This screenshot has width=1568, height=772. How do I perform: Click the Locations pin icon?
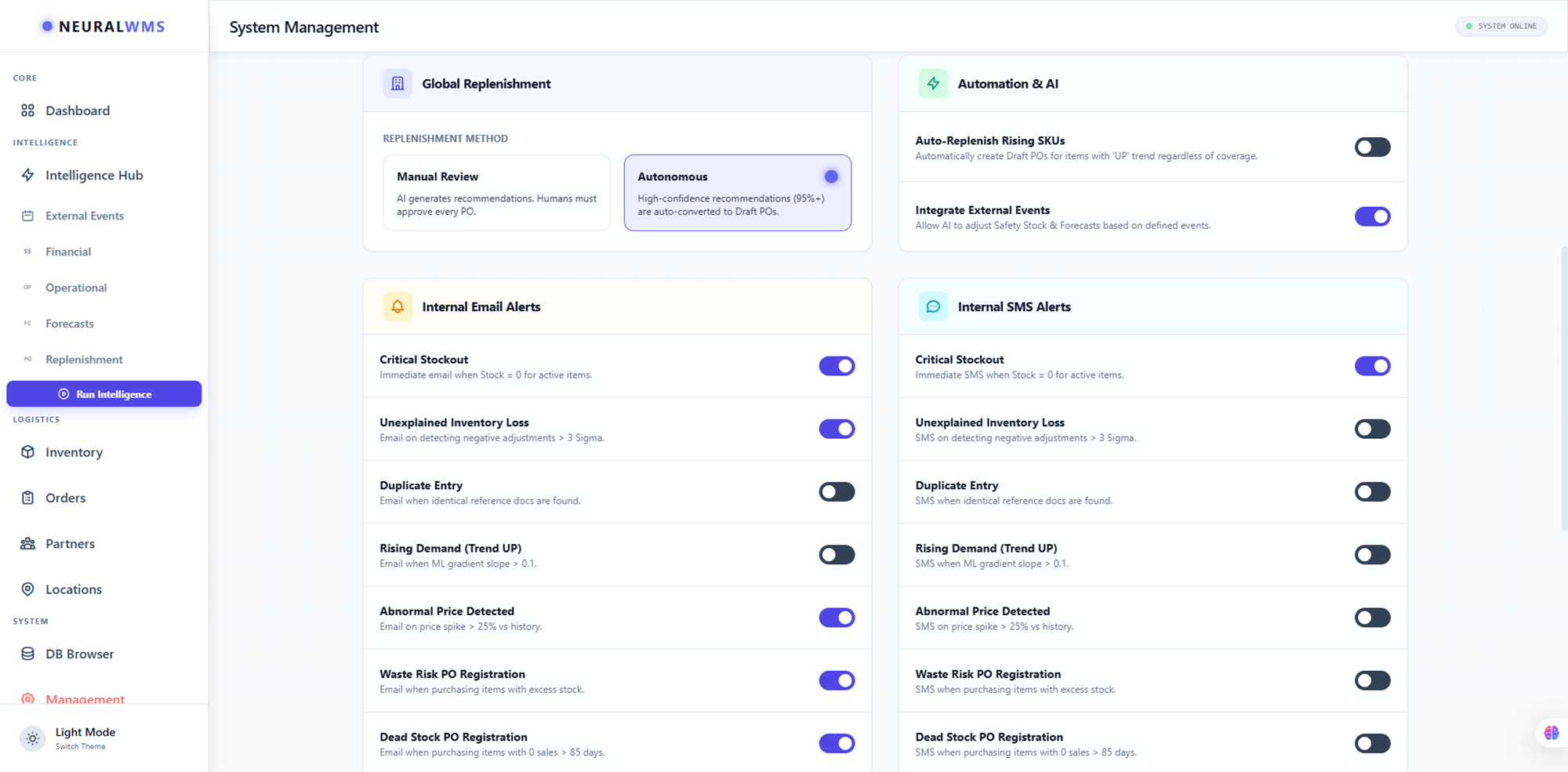27,589
